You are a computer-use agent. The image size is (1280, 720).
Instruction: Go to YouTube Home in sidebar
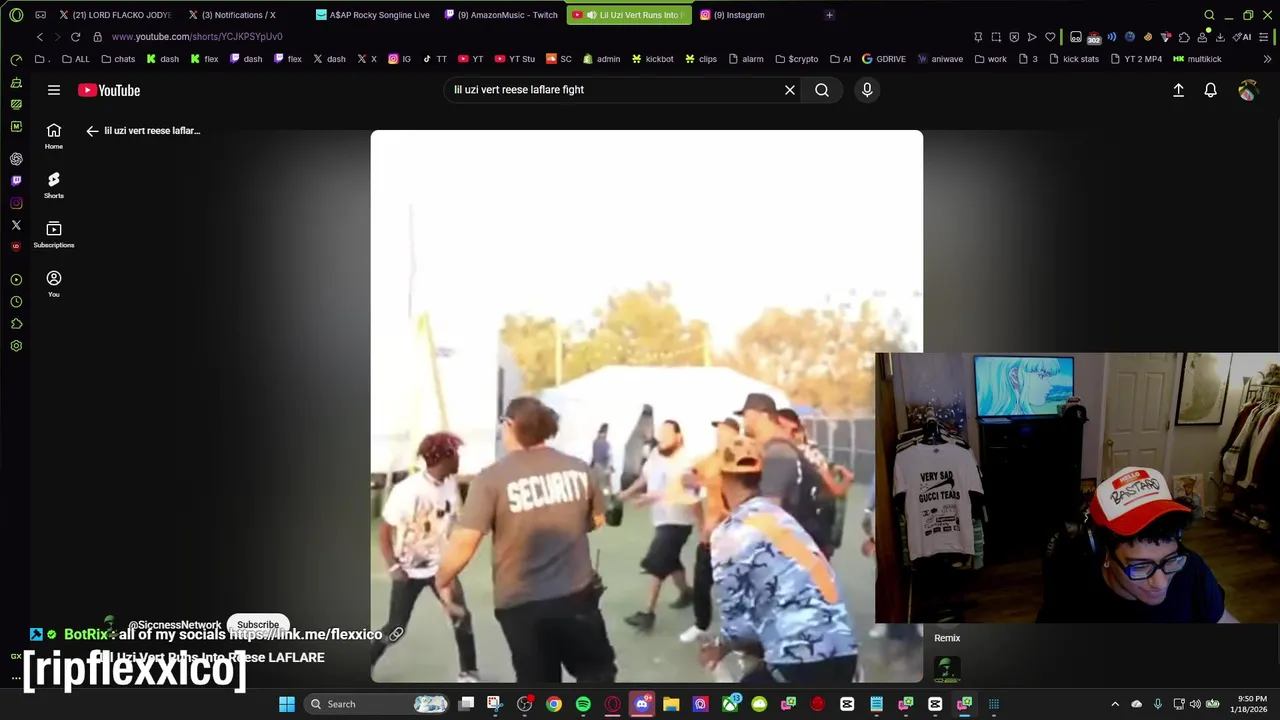pos(54,136)
